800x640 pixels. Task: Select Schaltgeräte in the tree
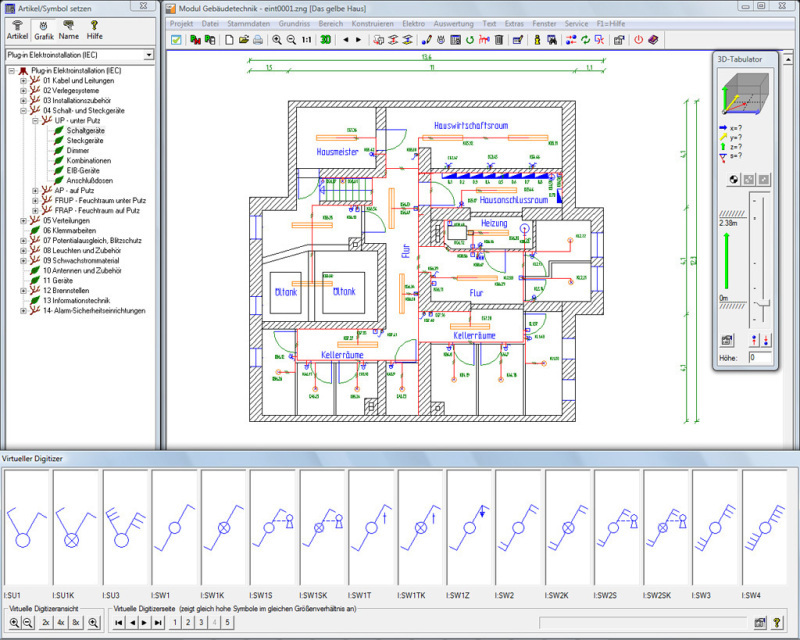coord(85,131)
